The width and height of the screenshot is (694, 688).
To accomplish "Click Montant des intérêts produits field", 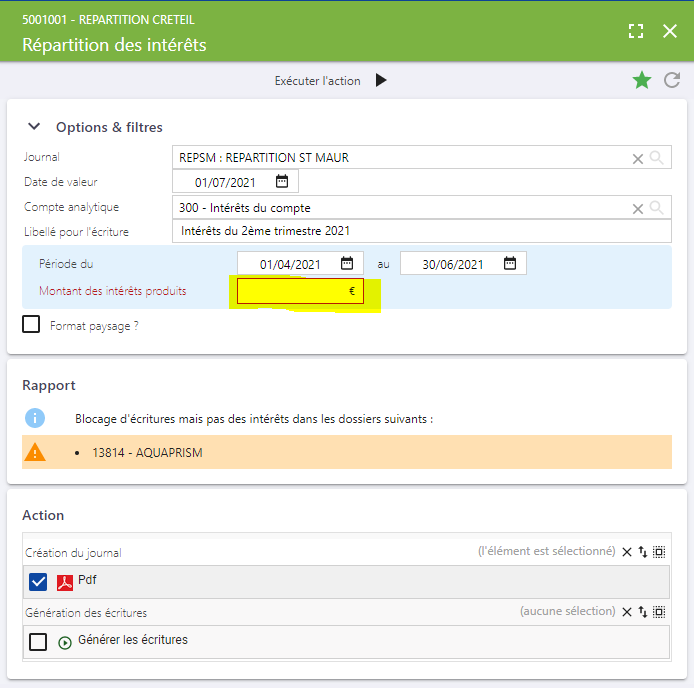I will pyautogui.click(x=300, y=291).
